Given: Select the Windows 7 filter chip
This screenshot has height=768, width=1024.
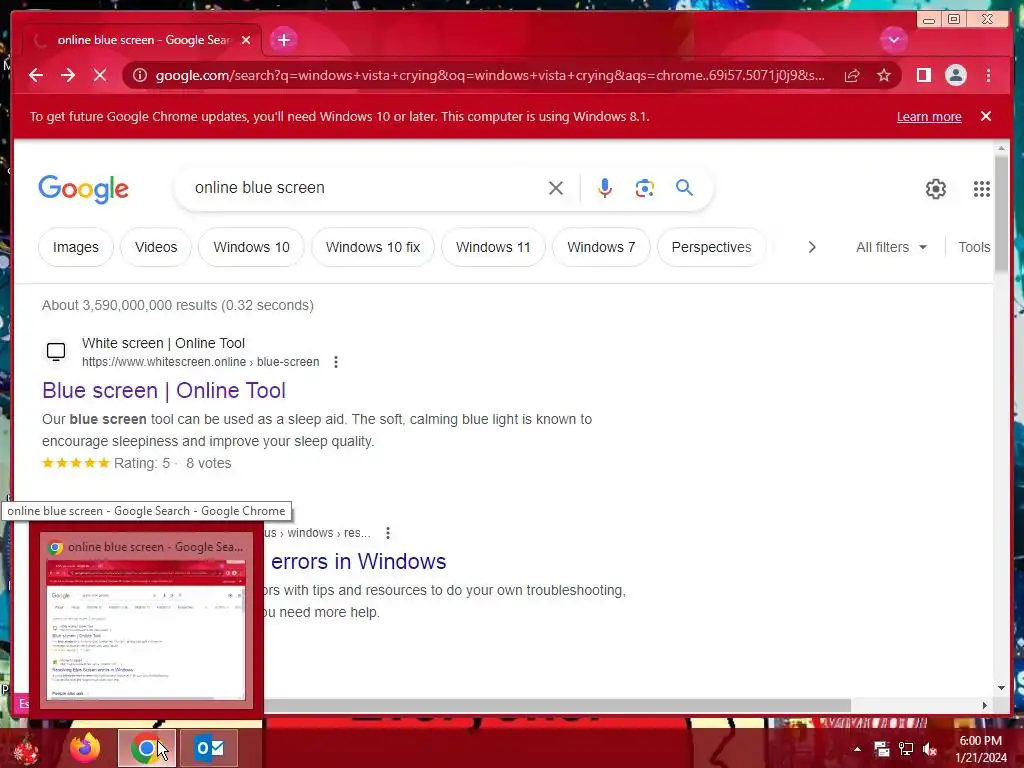Looking at the screenshot, I should tap(601, 248).
